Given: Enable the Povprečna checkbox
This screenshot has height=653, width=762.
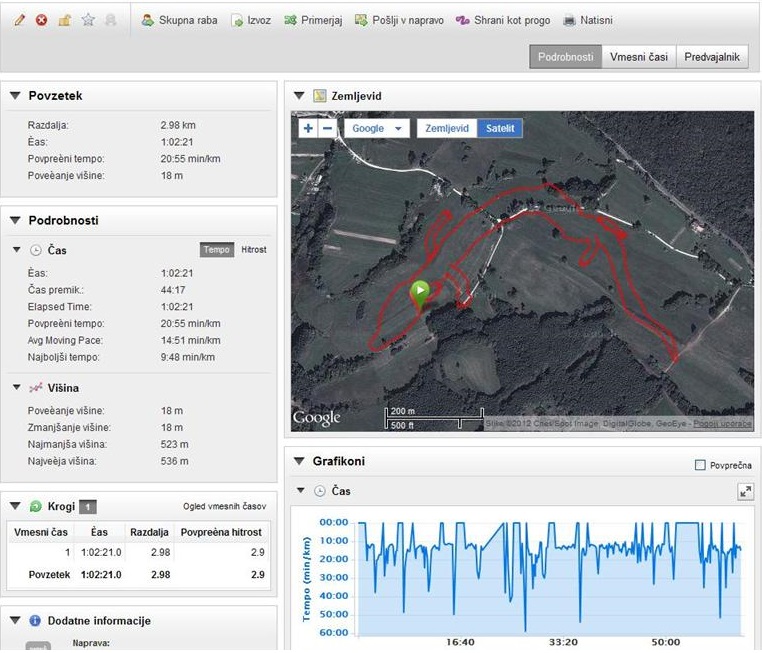Looking at the screenshot, I should pos(700,465).
